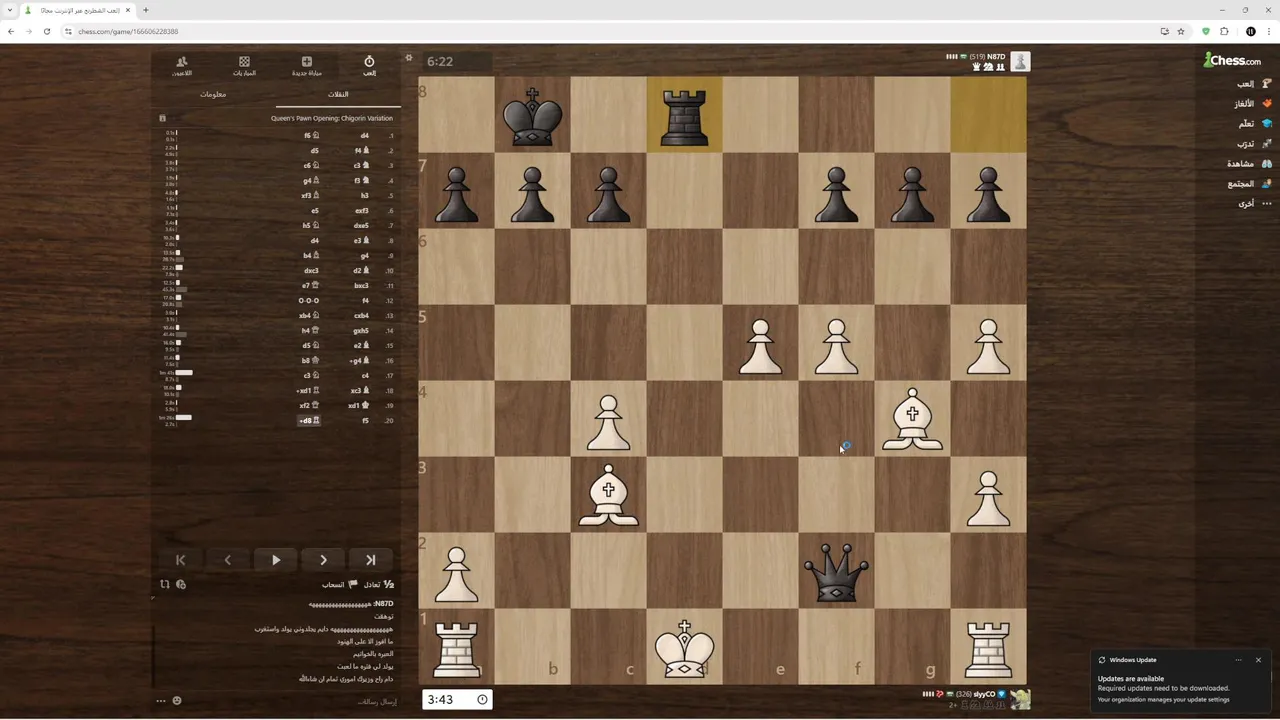Switch to the Info (معلومات) tab
The height and width of the screenshot is (720, 1280).
(x=213, y=94)
